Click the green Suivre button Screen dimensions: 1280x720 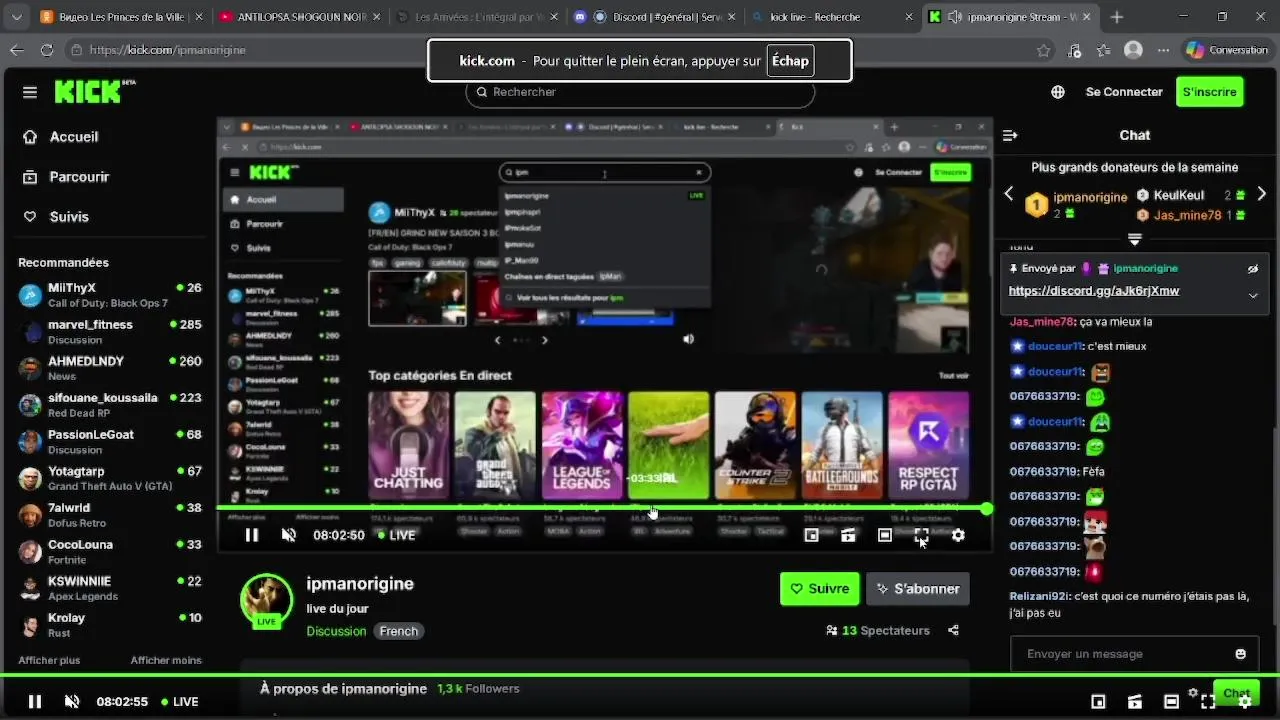coord(820,589)
